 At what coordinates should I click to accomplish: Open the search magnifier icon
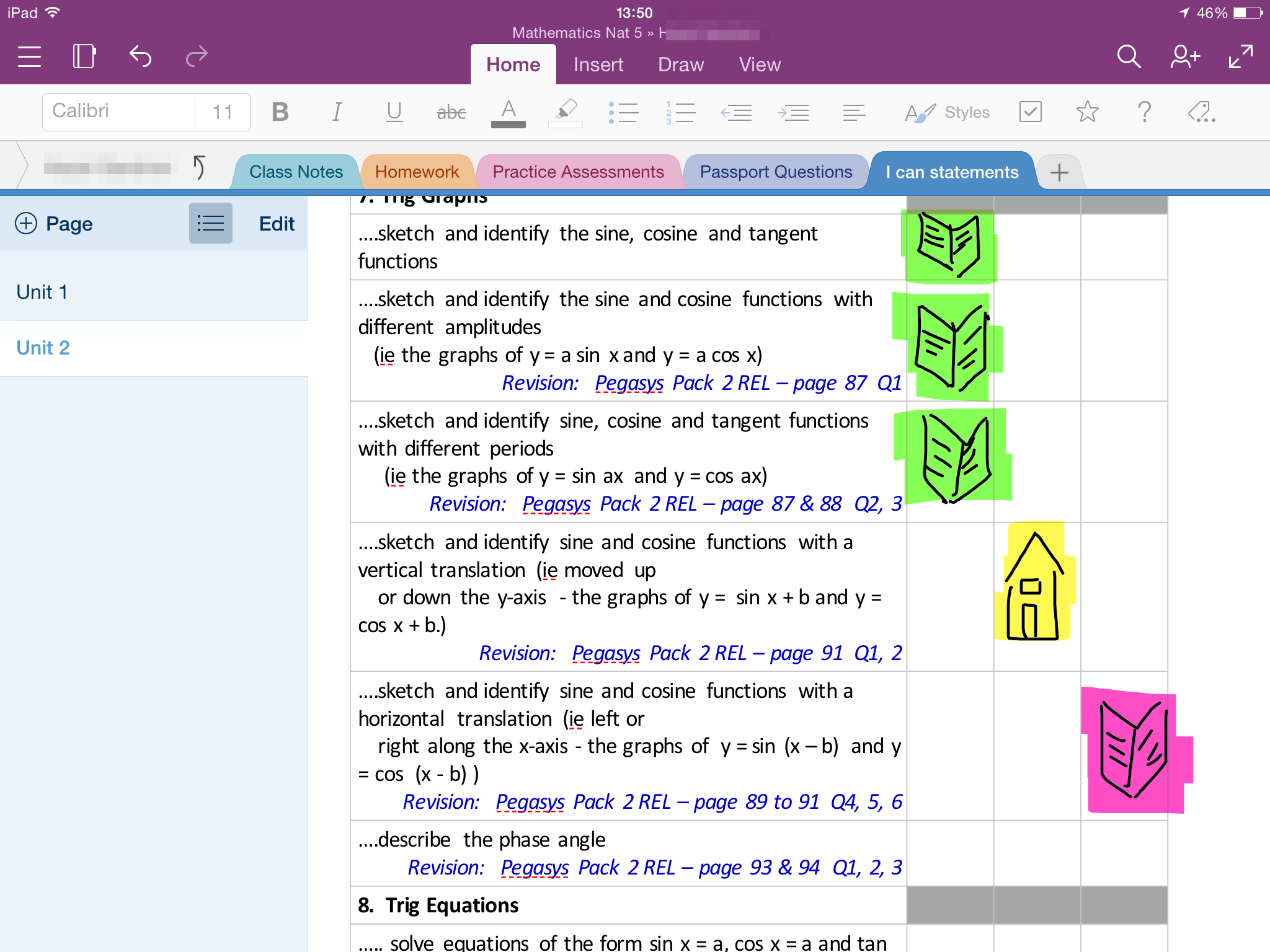tap(1129, 57)
